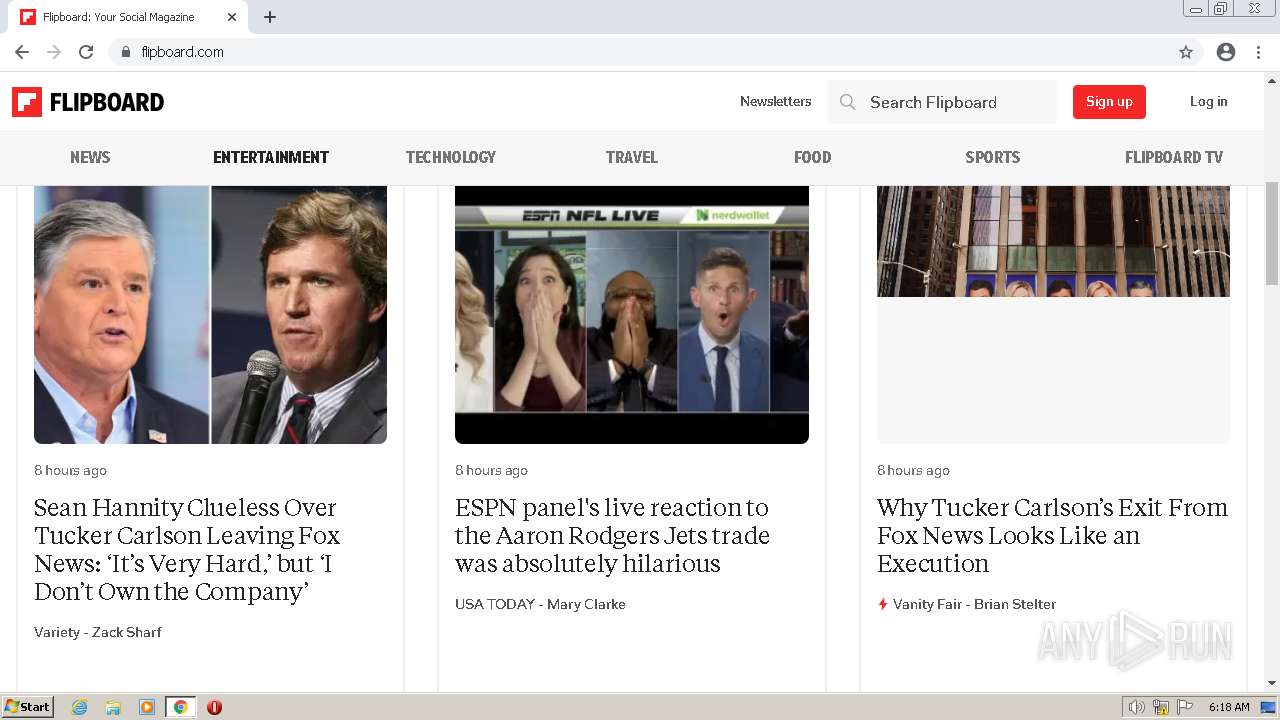Open the NEWS section
The height and width of the screenshot is (720, 1280).
pyautogui.click(x=90, y=157)
